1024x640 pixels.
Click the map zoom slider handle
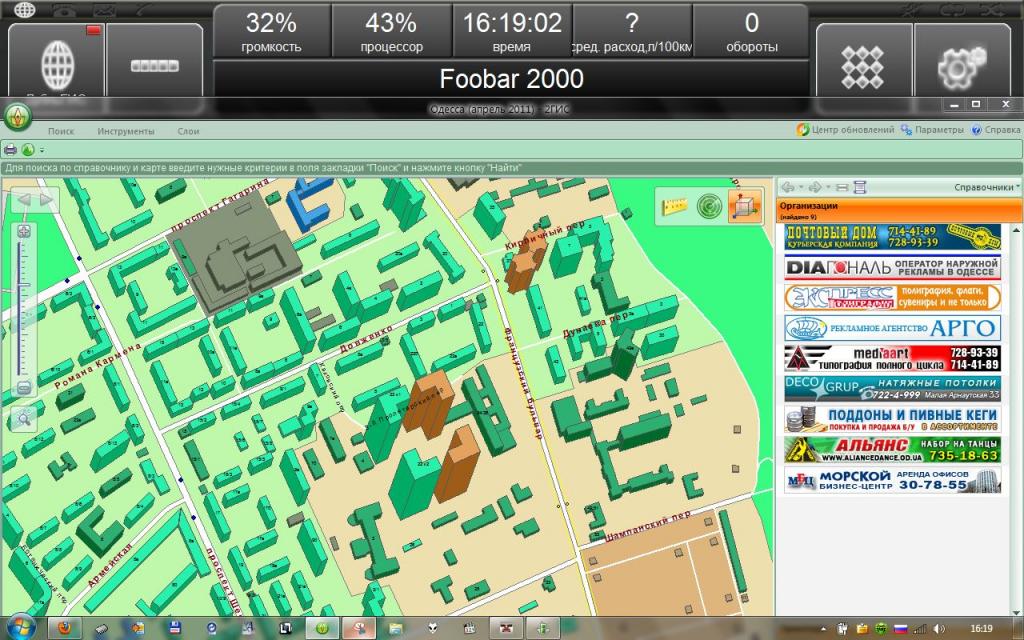[24, 284]
